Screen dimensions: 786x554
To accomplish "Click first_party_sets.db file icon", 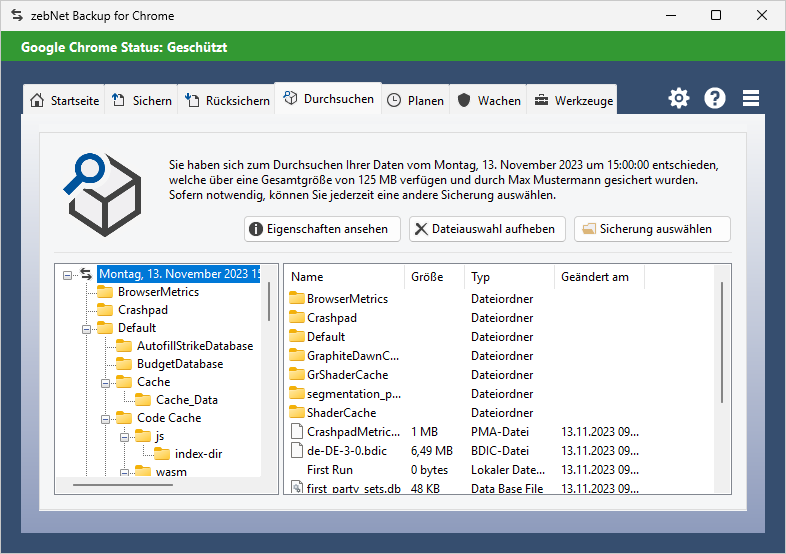I will 297,487.
